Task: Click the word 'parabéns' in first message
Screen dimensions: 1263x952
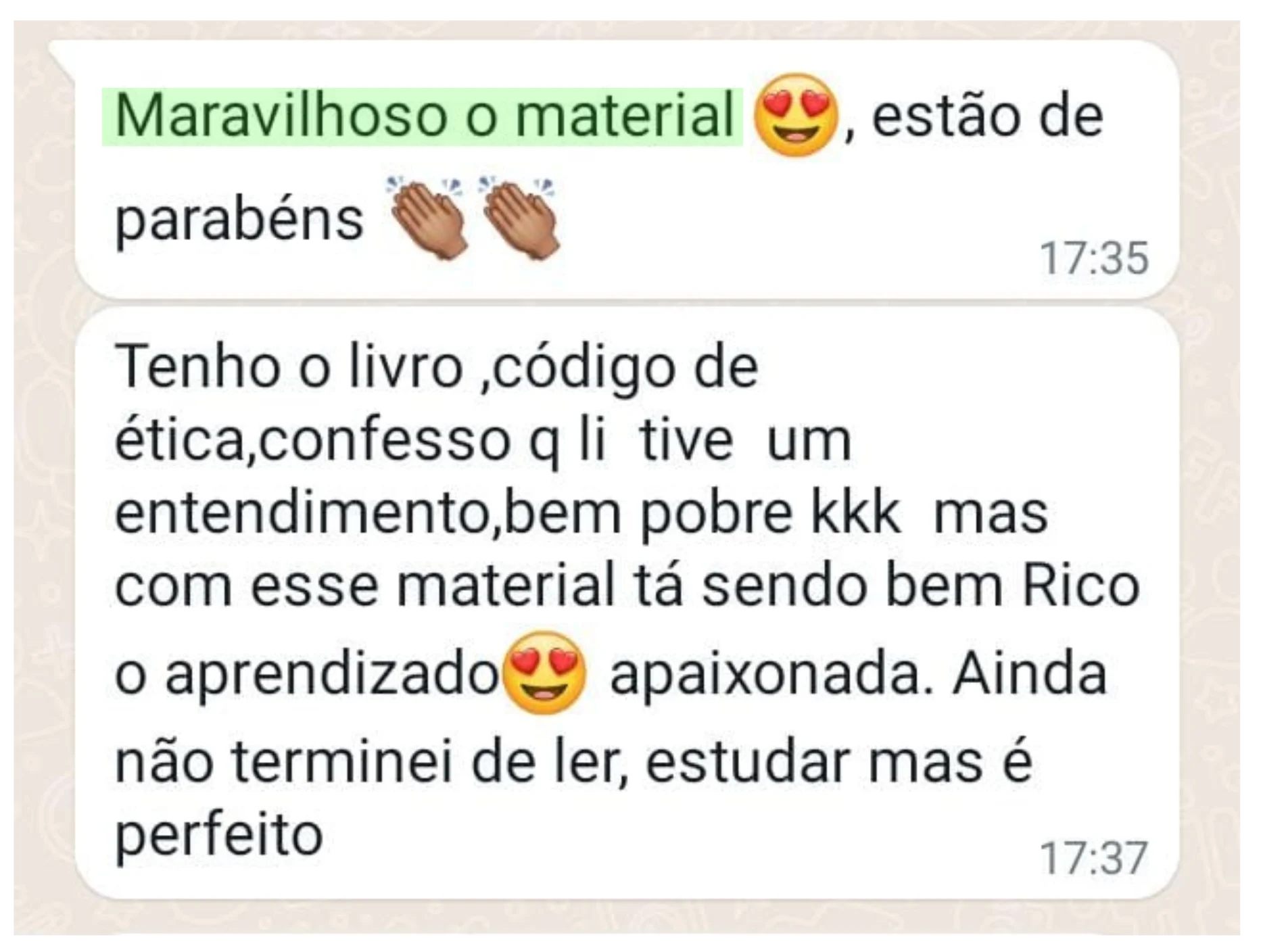Action: (239, 220)
